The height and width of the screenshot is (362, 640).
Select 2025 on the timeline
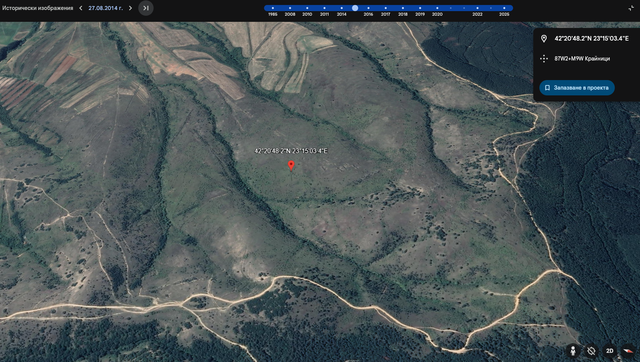coord(504,8)
